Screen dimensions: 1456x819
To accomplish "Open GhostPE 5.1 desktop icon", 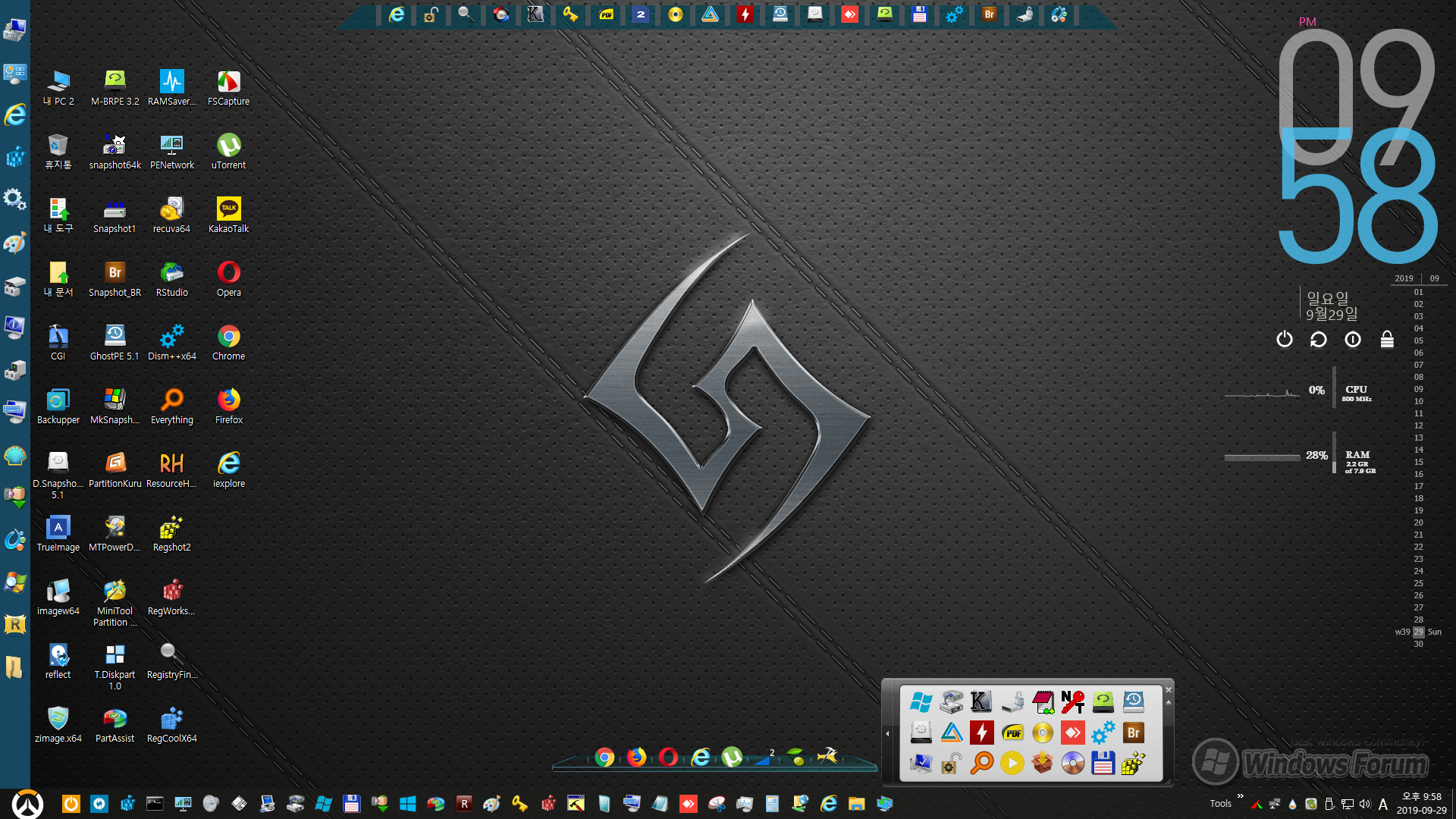I will [115, 342].
